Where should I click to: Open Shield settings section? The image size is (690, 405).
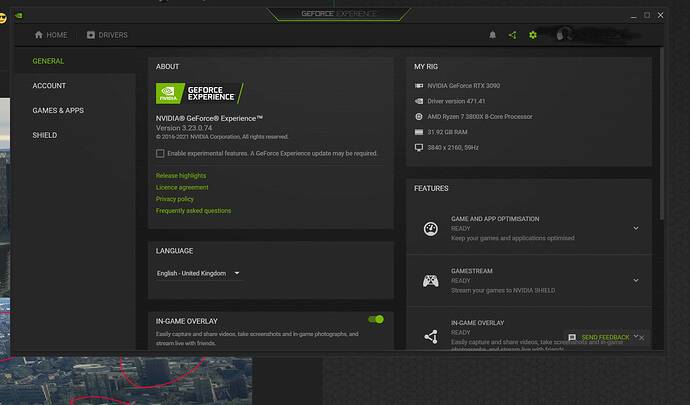click(x=44, y=135)
